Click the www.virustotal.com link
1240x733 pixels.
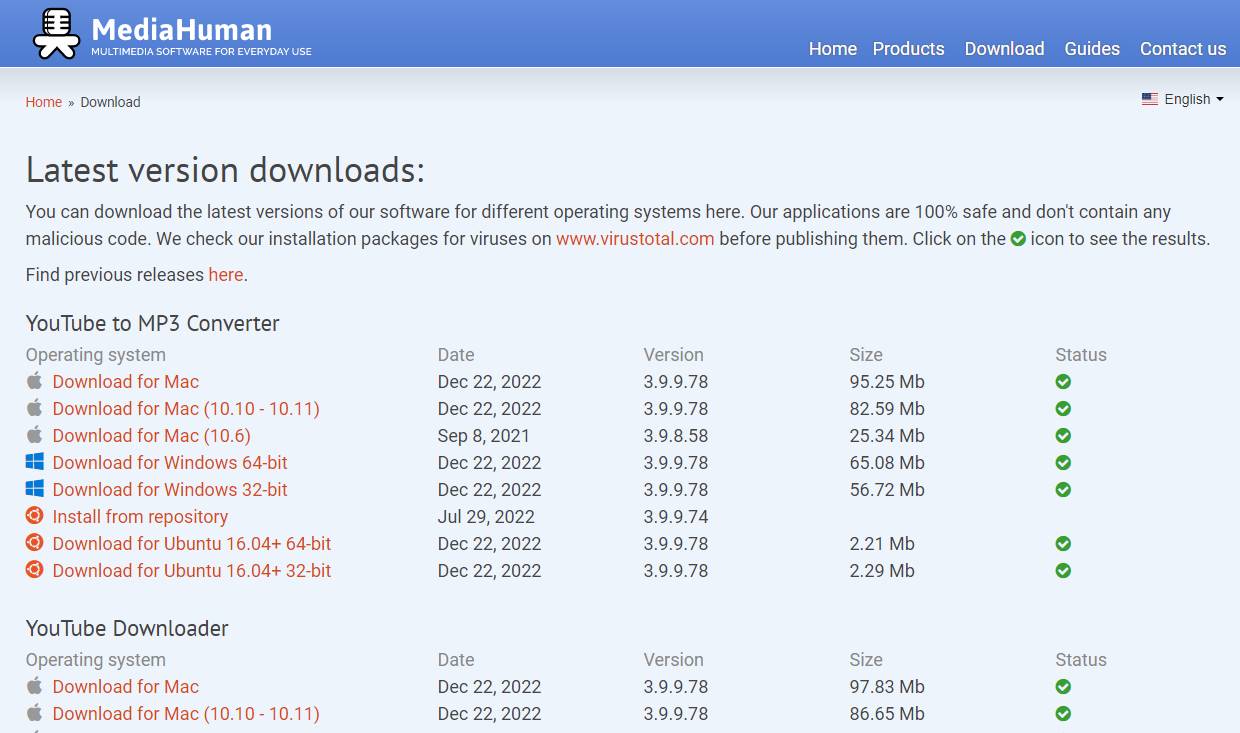tap(634, 239)
